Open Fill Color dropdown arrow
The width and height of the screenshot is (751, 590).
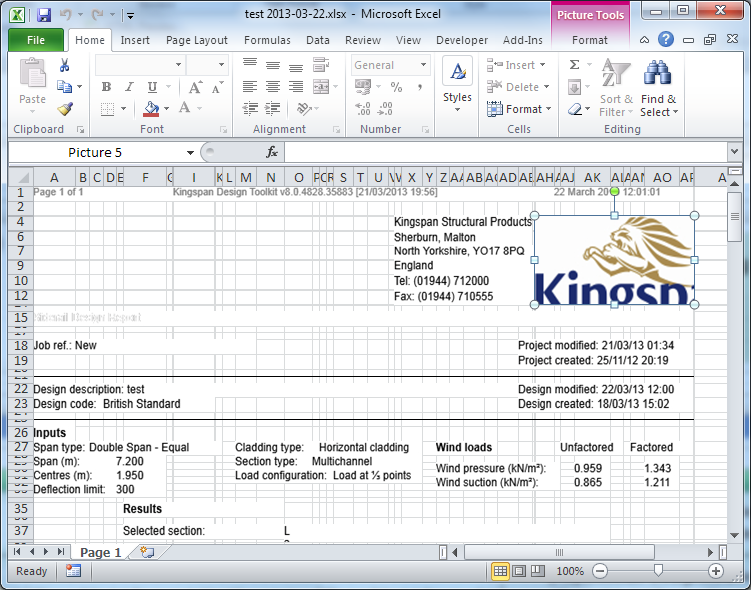click(x=166, y=109)
